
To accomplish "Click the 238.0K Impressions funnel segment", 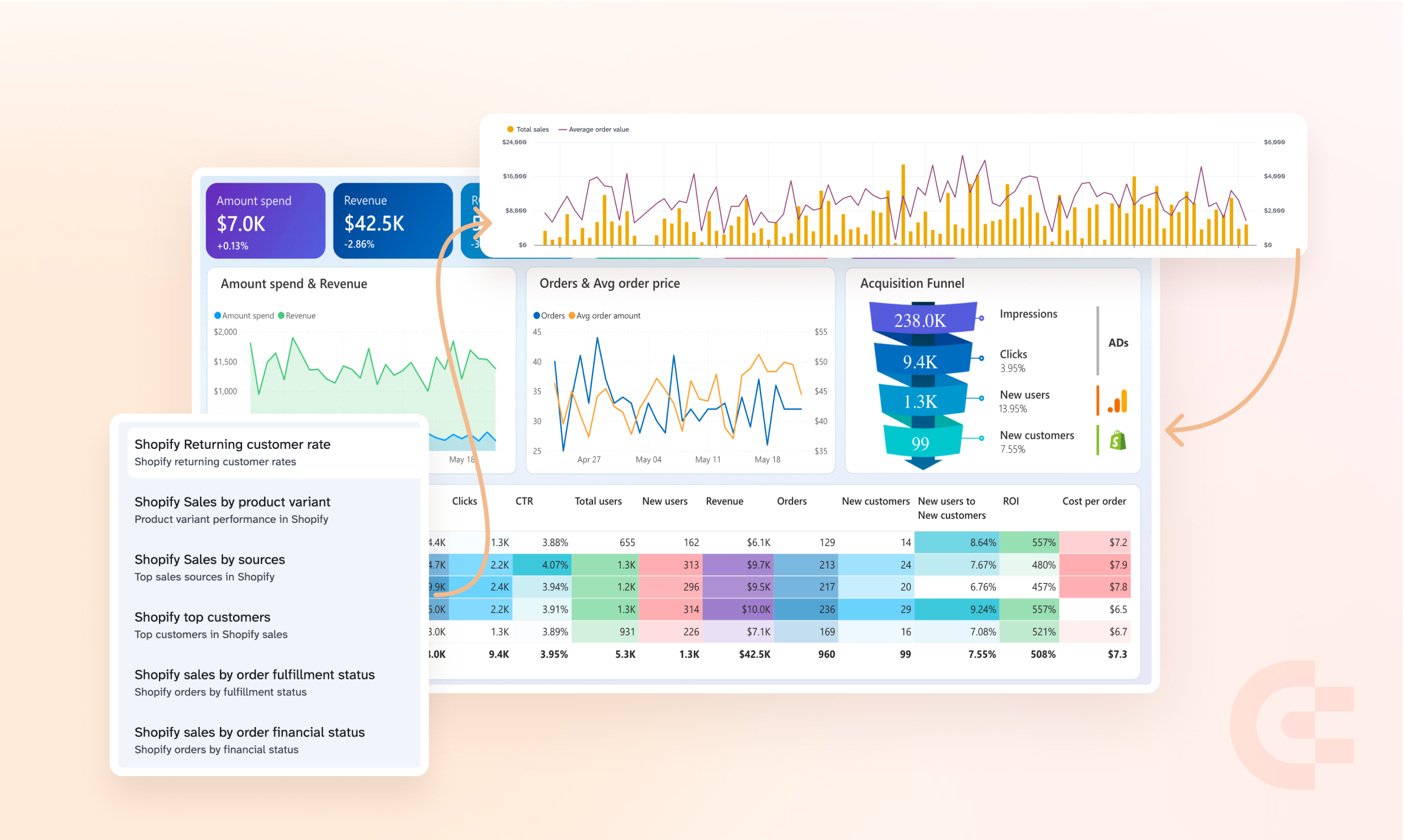I will (x=920, y=320).
